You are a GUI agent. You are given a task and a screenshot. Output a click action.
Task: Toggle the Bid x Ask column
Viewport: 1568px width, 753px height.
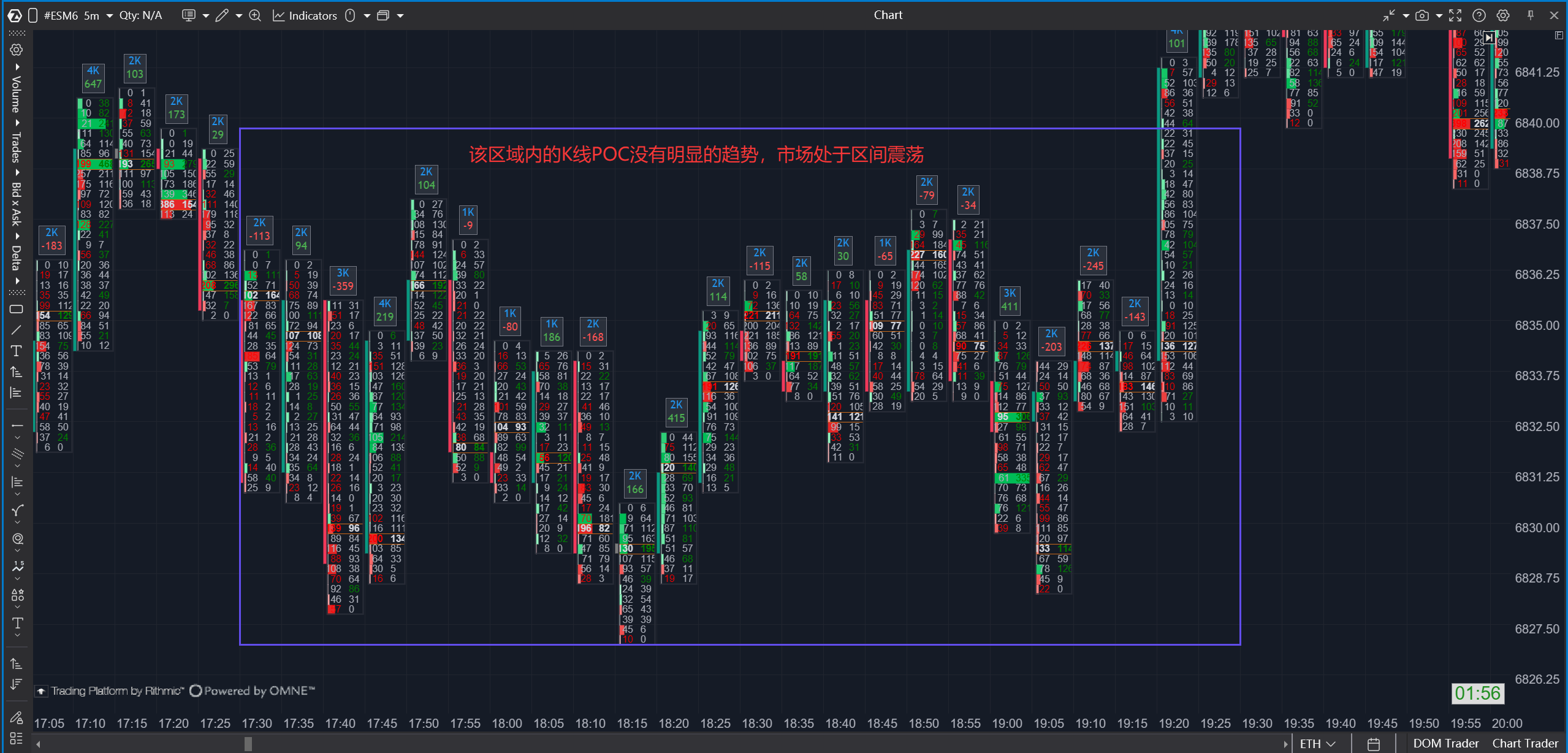[x=17, y=204]
